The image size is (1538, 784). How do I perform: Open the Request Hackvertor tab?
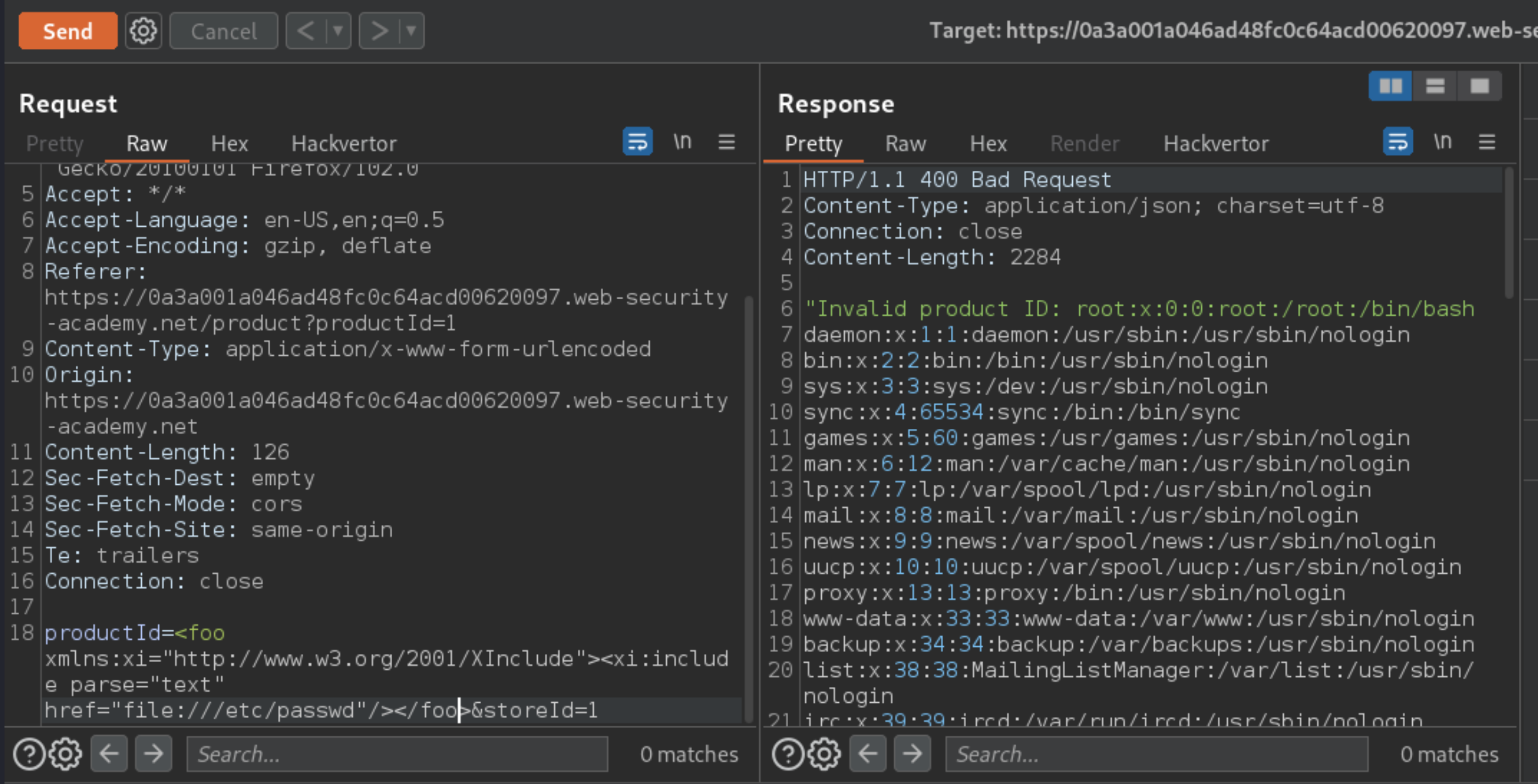coord(344,144)
